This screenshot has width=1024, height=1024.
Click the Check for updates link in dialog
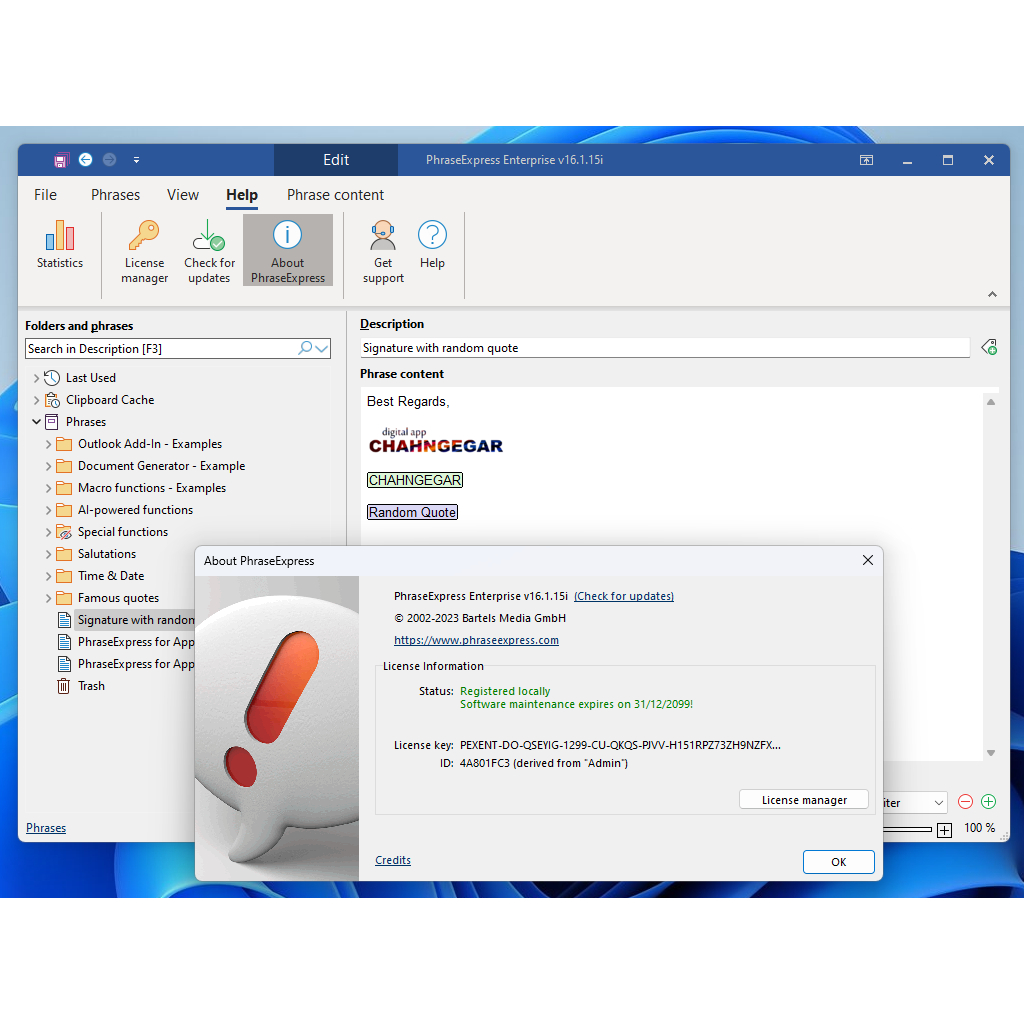624,596
